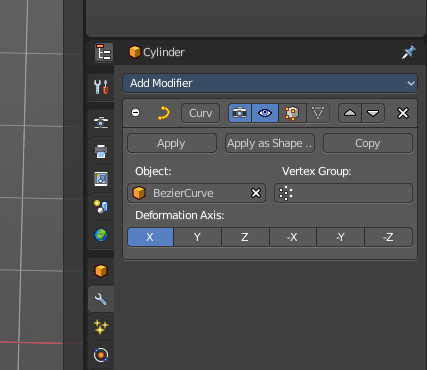Click the Copy modifier button
Screen dimensions: 427x370
point(368,143)
